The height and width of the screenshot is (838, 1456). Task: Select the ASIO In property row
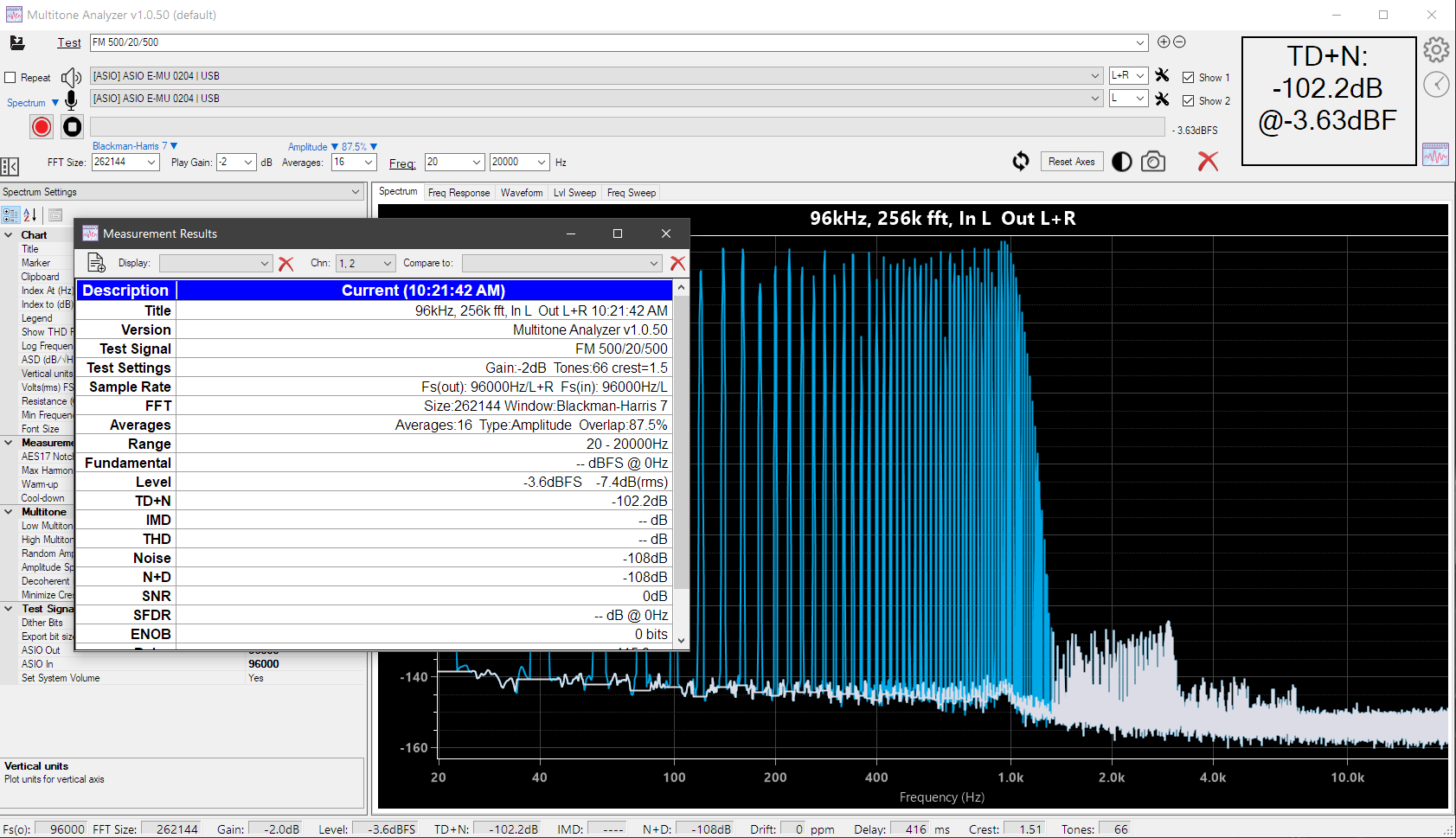click(182, 664)
